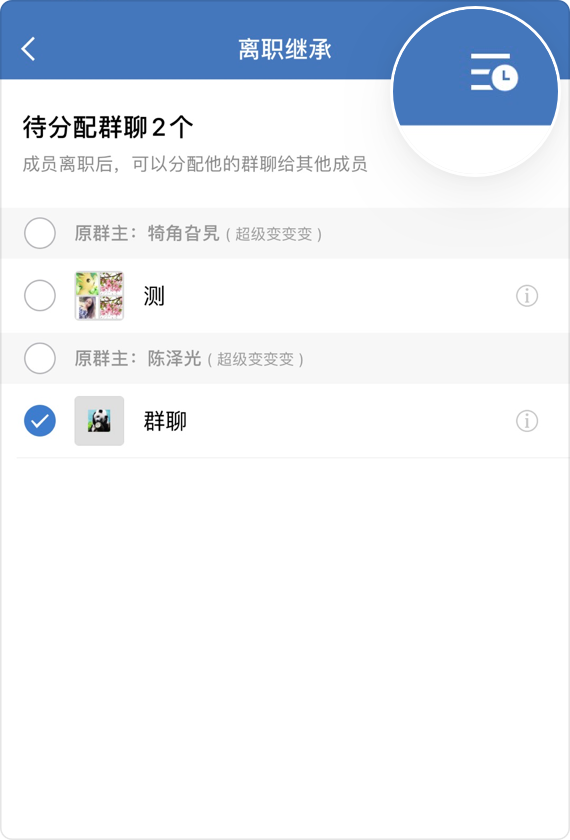Click the clock badge in the header icon
The width and height of the screenshot is (570, 840).
click(505, 78)
